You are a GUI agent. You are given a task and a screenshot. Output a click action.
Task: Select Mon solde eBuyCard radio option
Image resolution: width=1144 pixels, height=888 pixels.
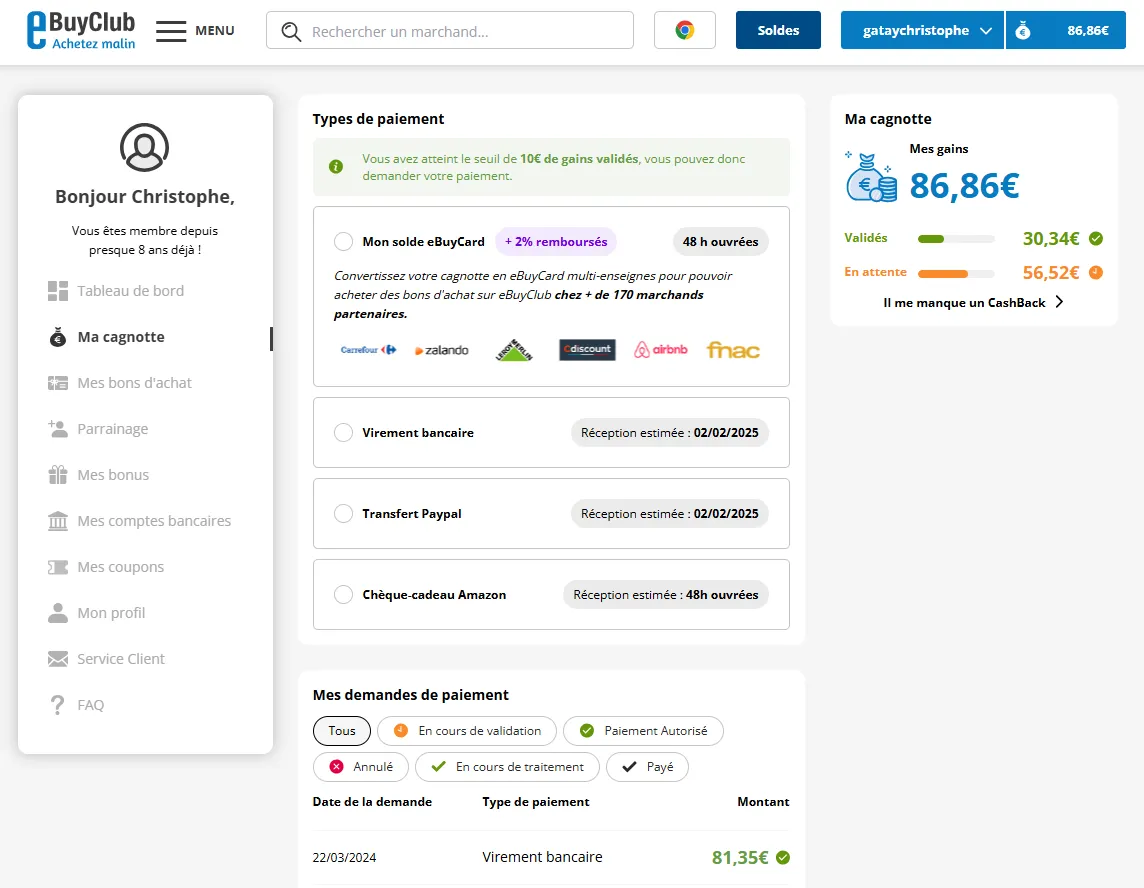[x=343, y=242]
